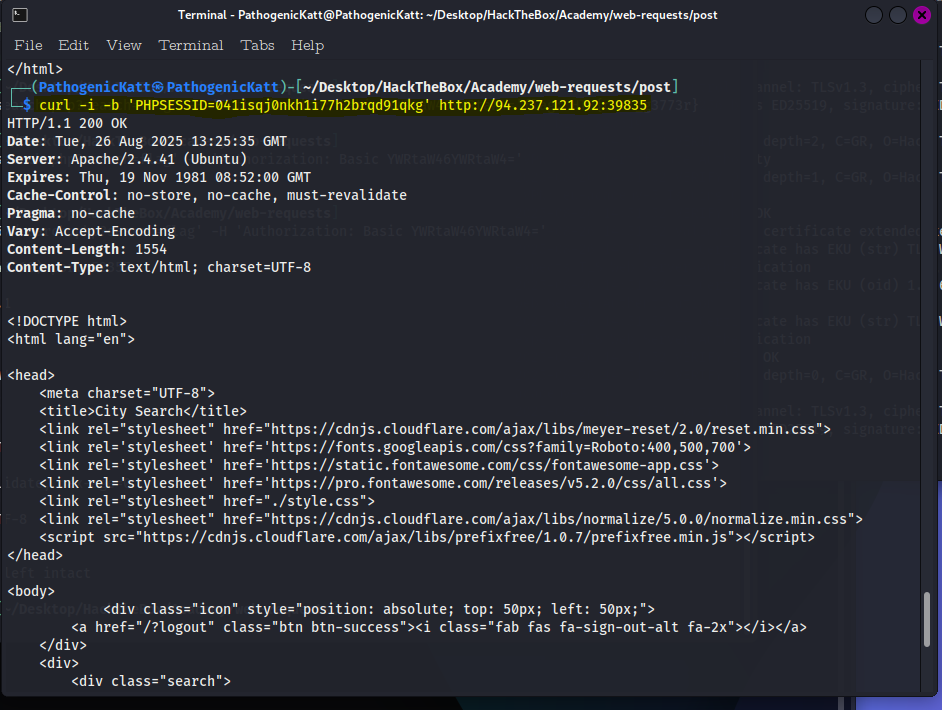Open the Tabs menu

point(257,45)
